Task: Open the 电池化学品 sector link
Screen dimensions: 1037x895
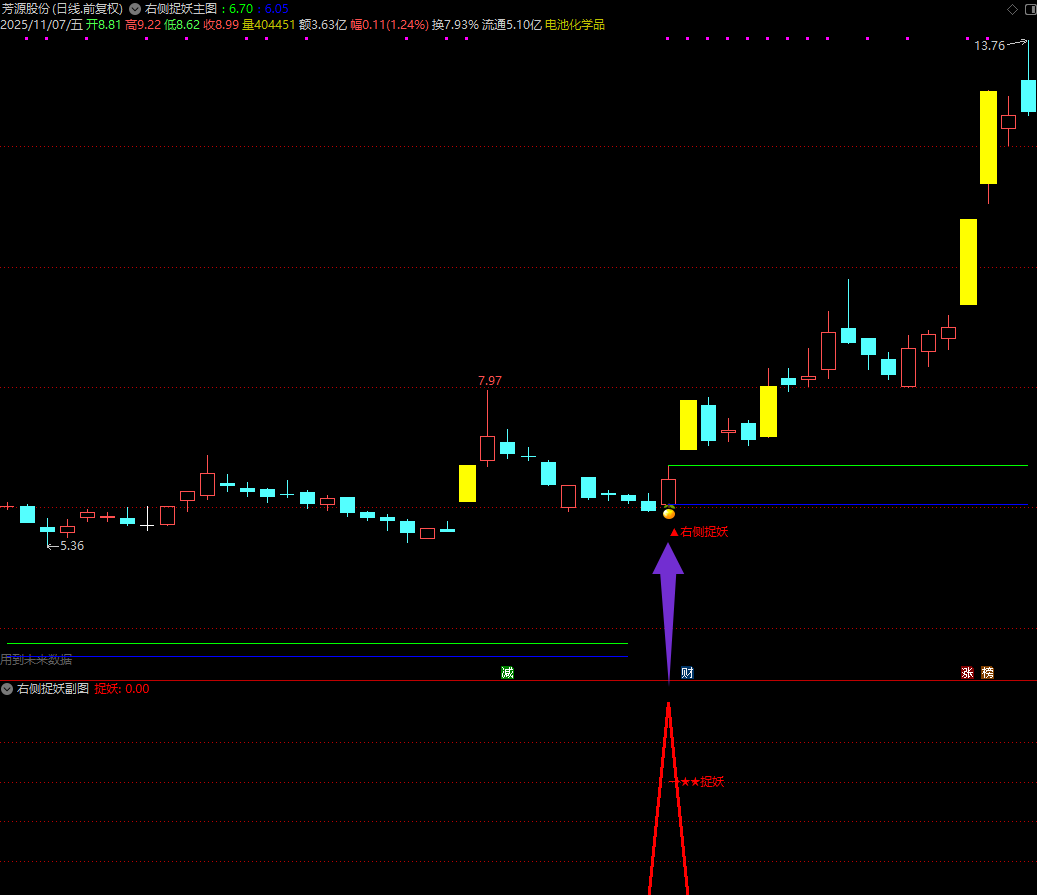Action: 575,25
